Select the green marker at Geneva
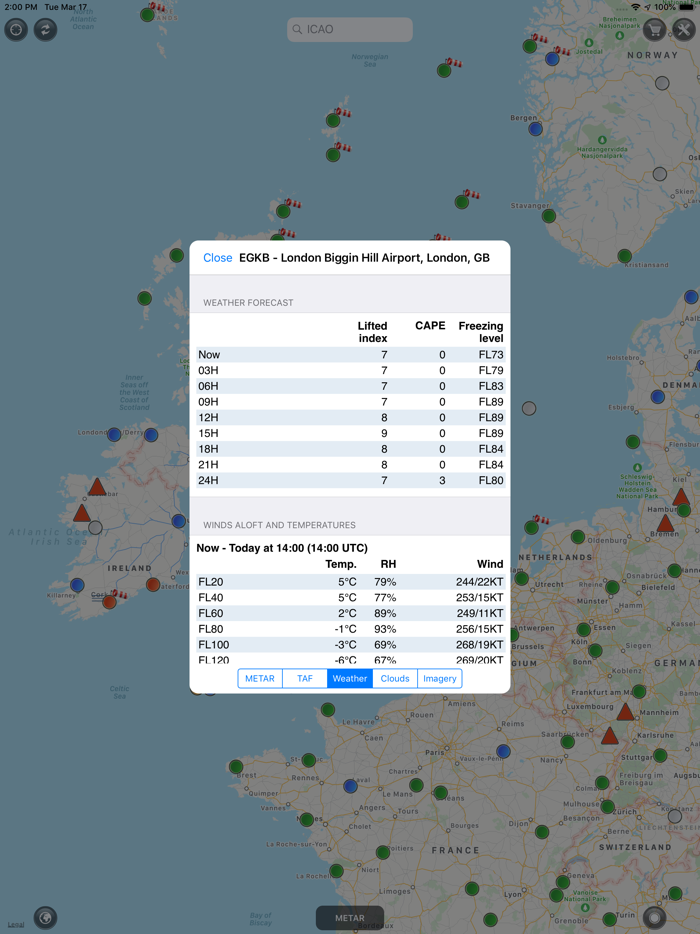Image resolution: width=700 pixels, height=934 pixels. (562, 882)
